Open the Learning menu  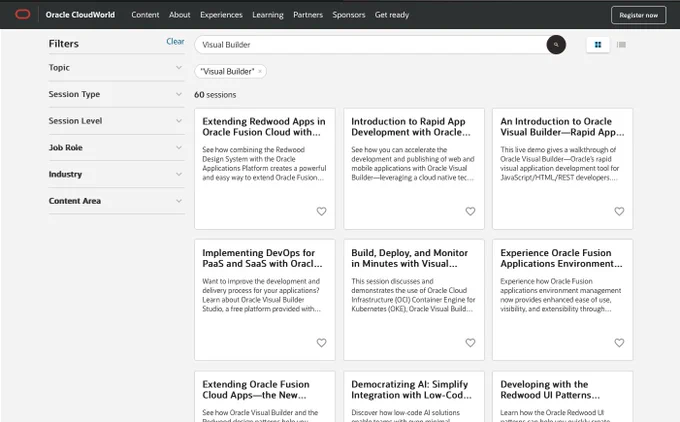click(268, 15)
